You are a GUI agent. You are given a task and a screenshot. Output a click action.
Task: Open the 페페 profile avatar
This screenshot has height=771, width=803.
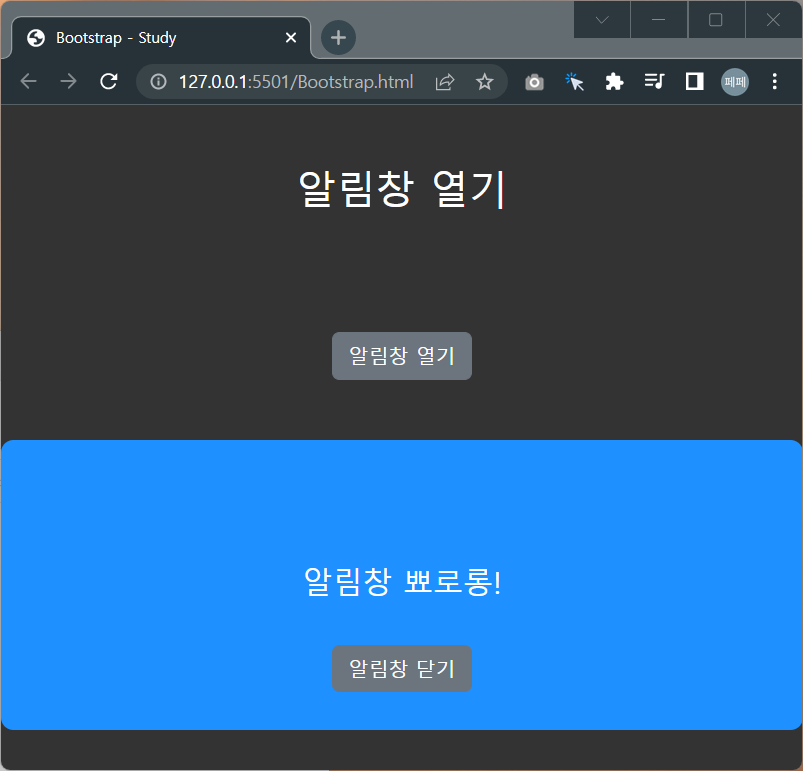click(734, 81)
